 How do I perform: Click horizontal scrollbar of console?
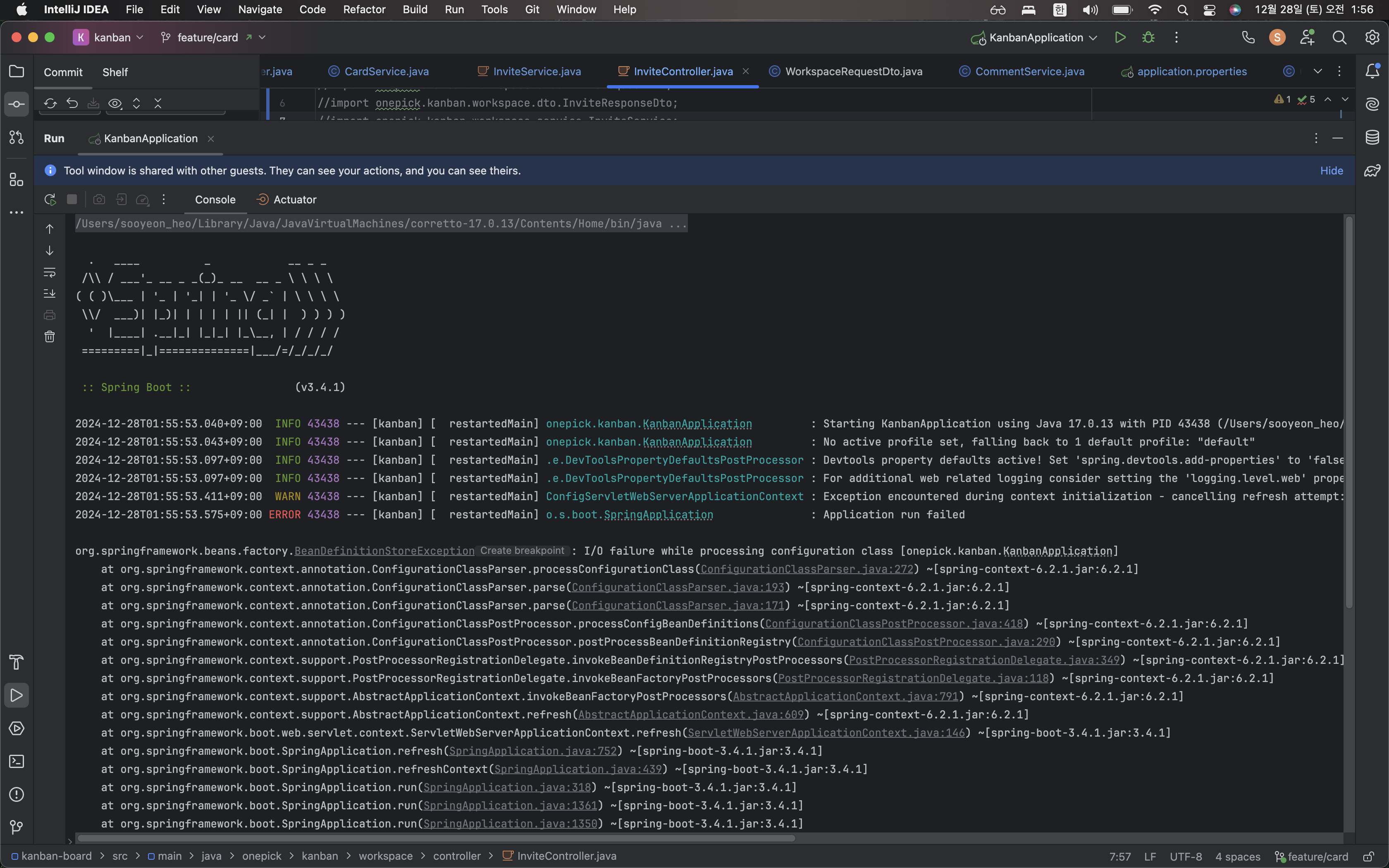(436, 838)
